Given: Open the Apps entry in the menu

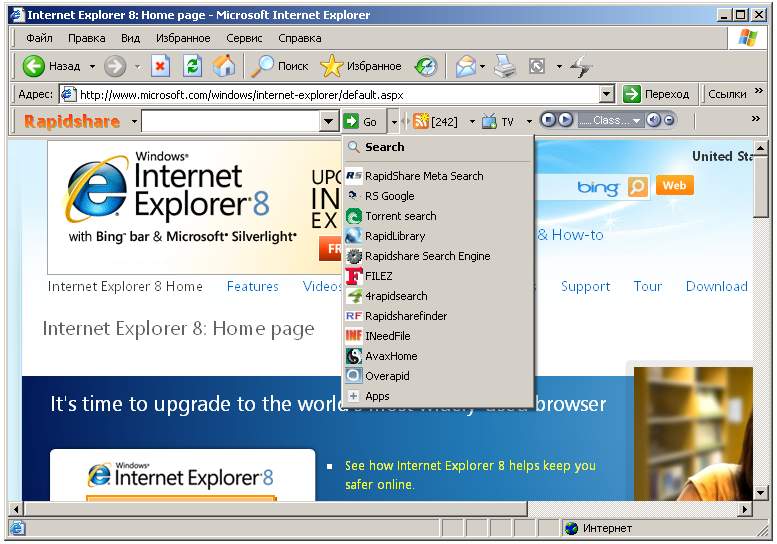Looking at the screenshot, I should [x=438, y=396].
